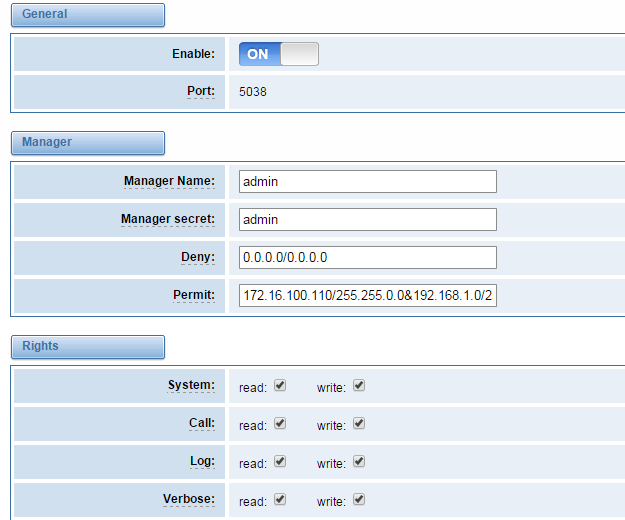This screenshot has width=625, height=520.
Task: Uncheck the Call write checkbox
Action: pos(359,423)
